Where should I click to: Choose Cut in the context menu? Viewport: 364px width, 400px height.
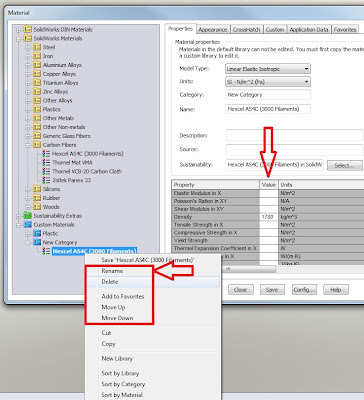point(152,333)
